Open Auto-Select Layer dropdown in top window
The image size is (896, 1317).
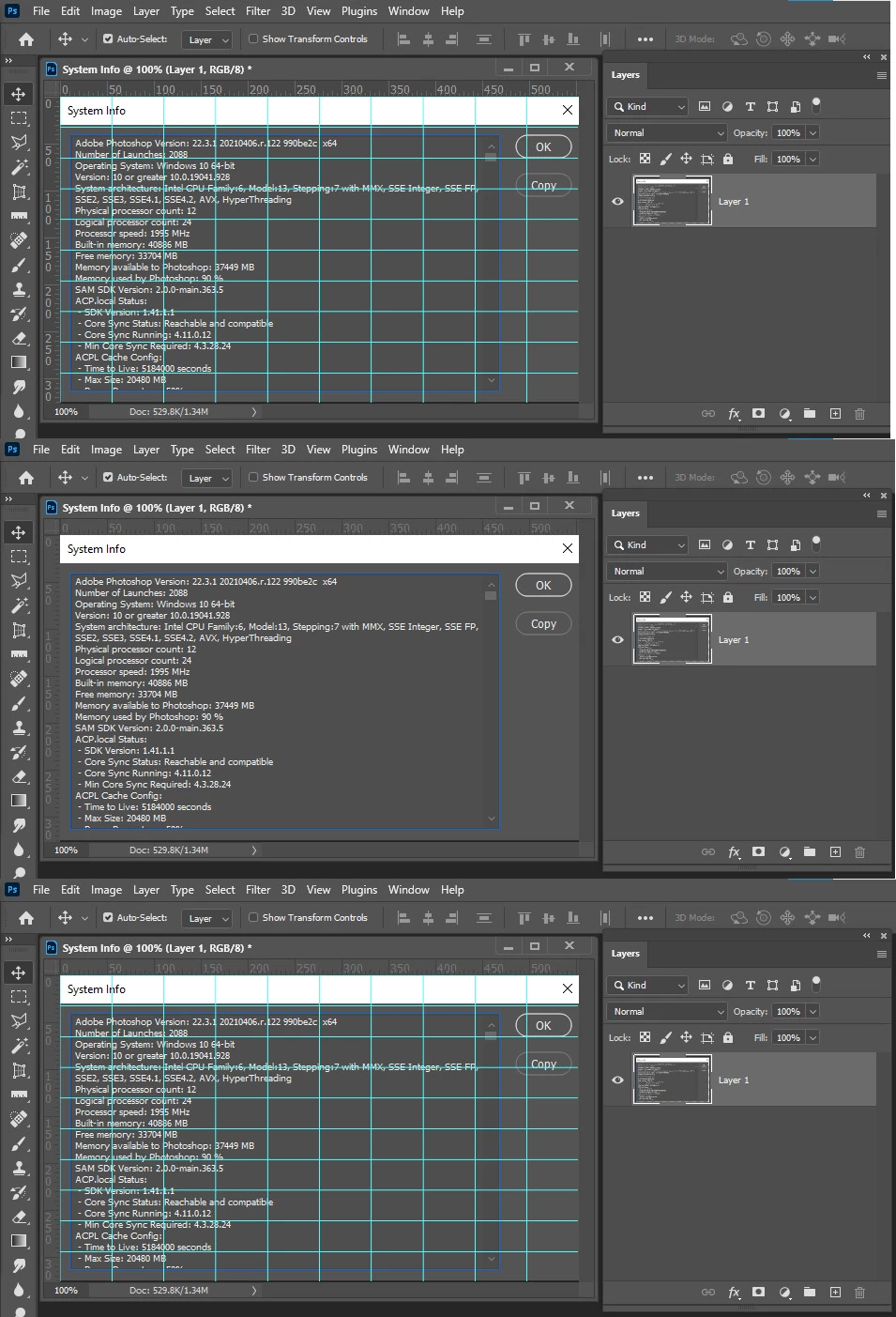206,39
